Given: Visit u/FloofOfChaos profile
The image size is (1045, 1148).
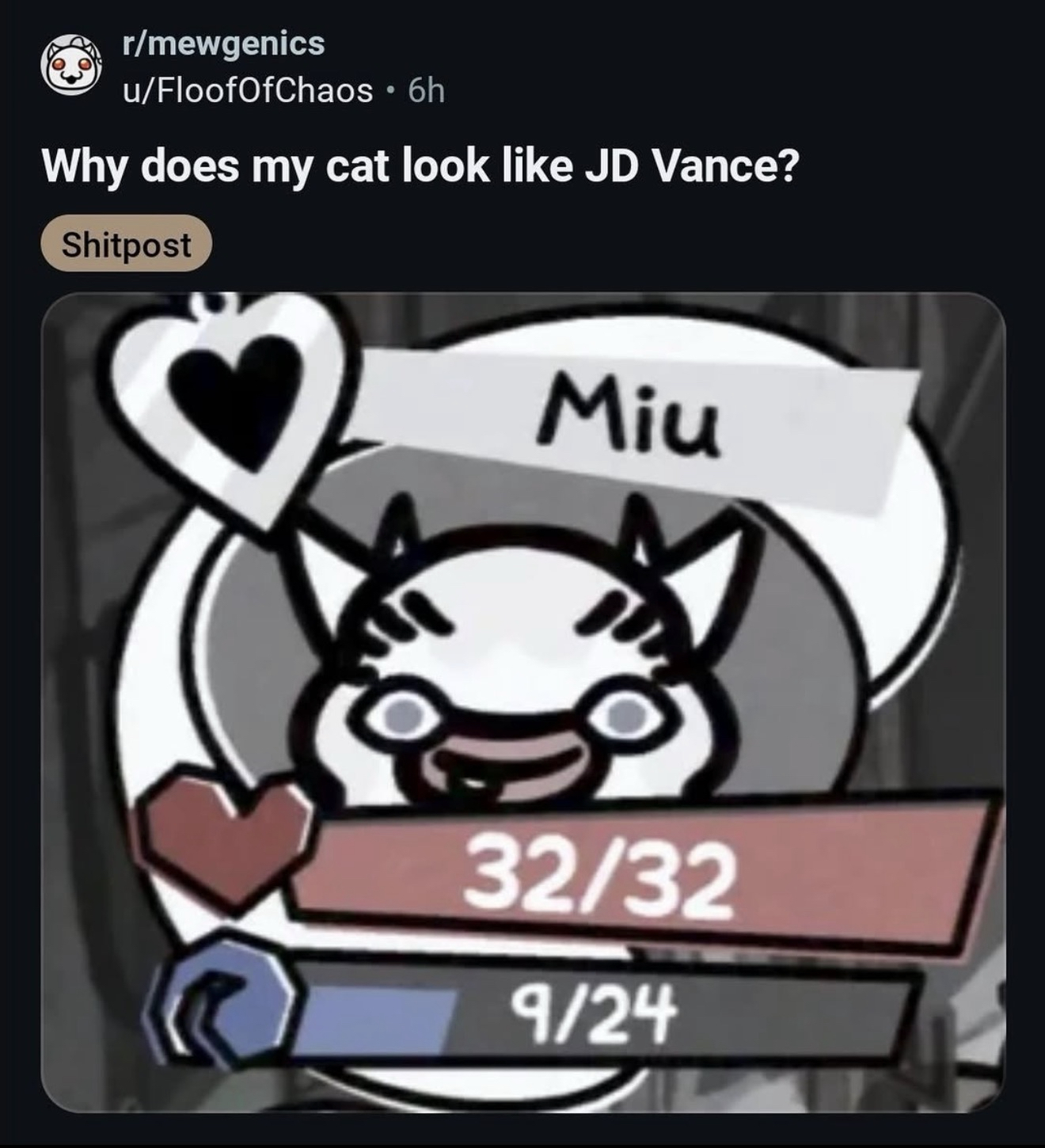Looking at the screenshot, I should point(247,91).
